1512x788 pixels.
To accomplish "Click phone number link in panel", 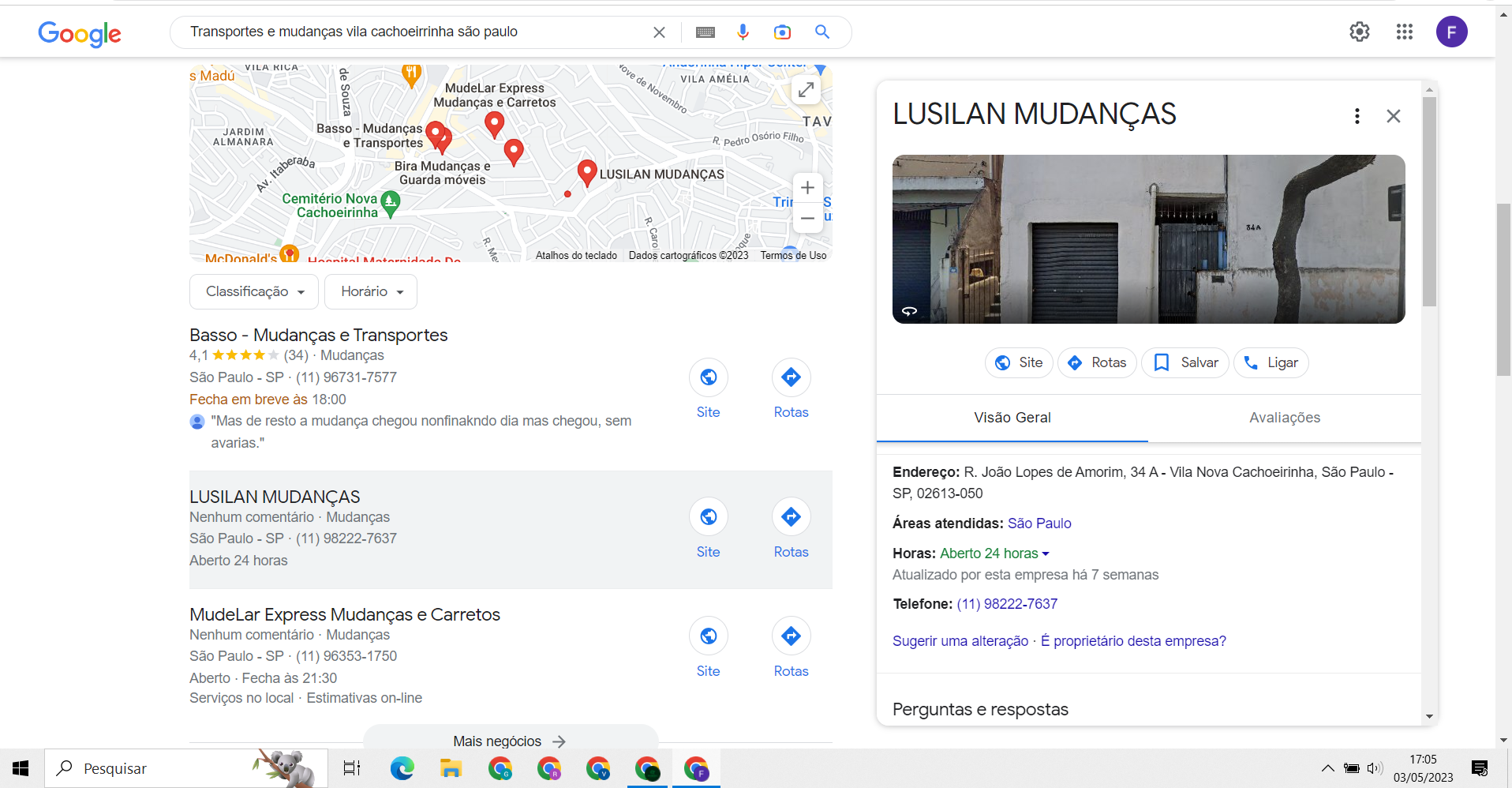I will click(x=1007, y=604).
